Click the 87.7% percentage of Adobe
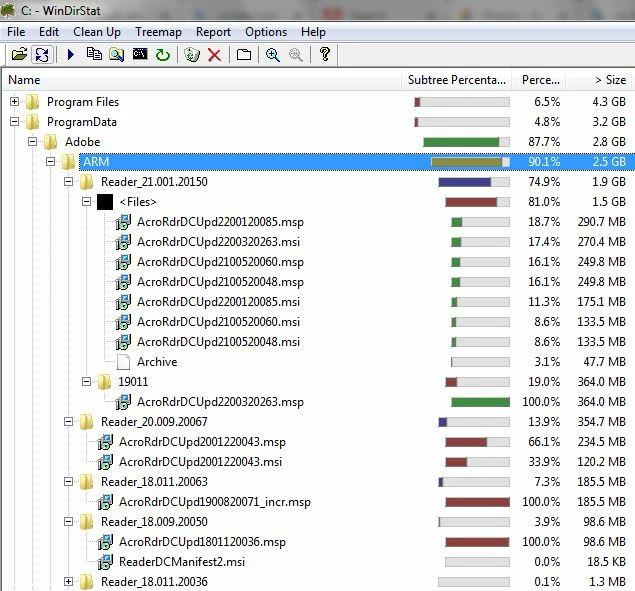Viewport: 635px width, 591px height. (x=544, y=142)
